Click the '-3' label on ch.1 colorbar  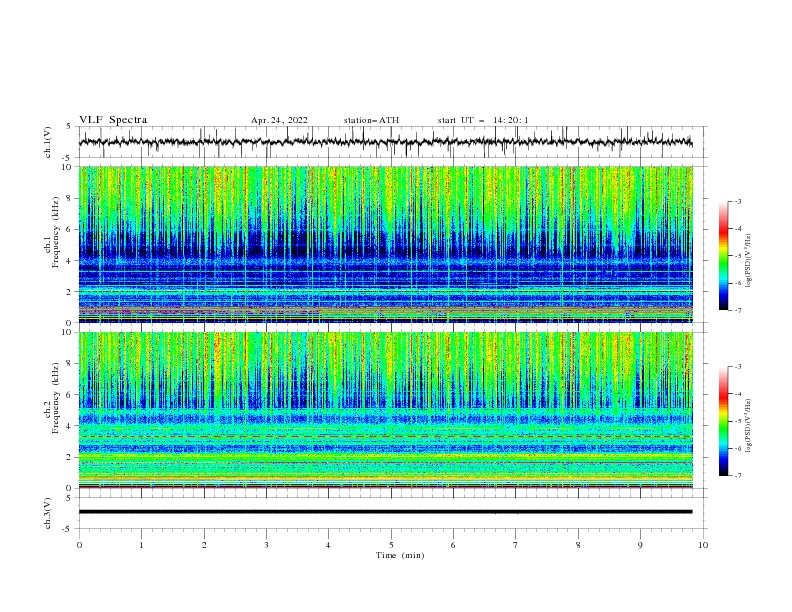tap(737, 201)
